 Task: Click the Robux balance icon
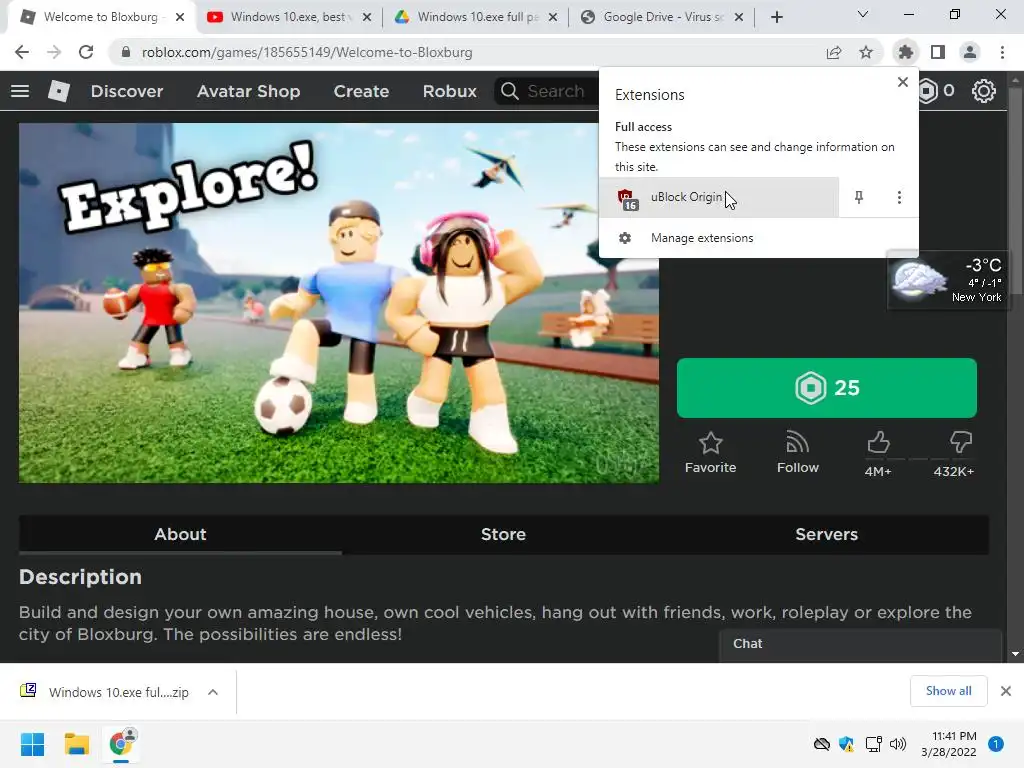928,91
